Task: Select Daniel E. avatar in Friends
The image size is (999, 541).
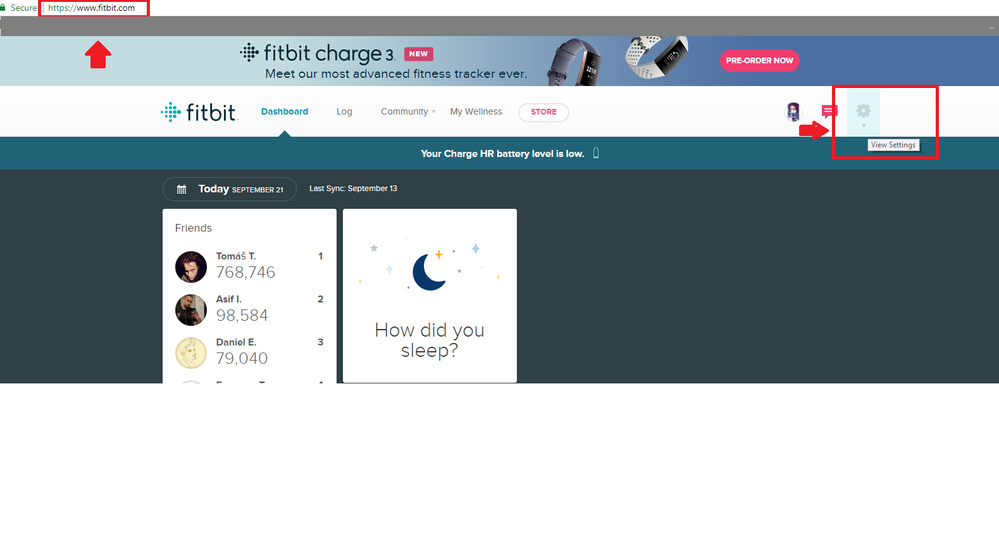Action: pyautogui.click(x=191, y=352)
